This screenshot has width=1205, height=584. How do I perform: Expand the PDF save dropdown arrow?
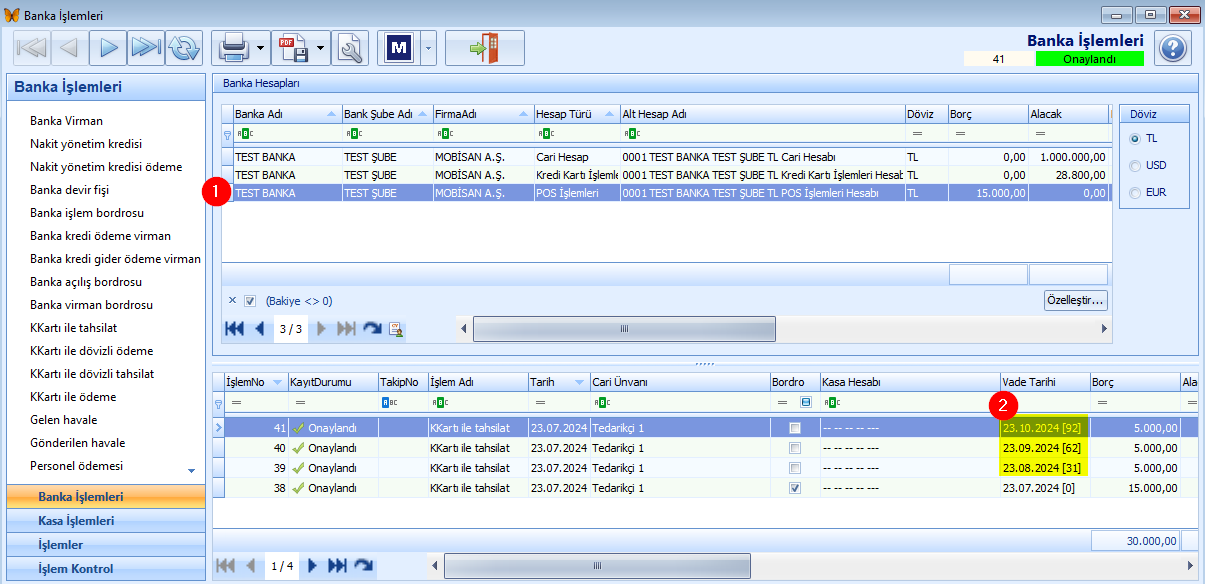point(321,47)
